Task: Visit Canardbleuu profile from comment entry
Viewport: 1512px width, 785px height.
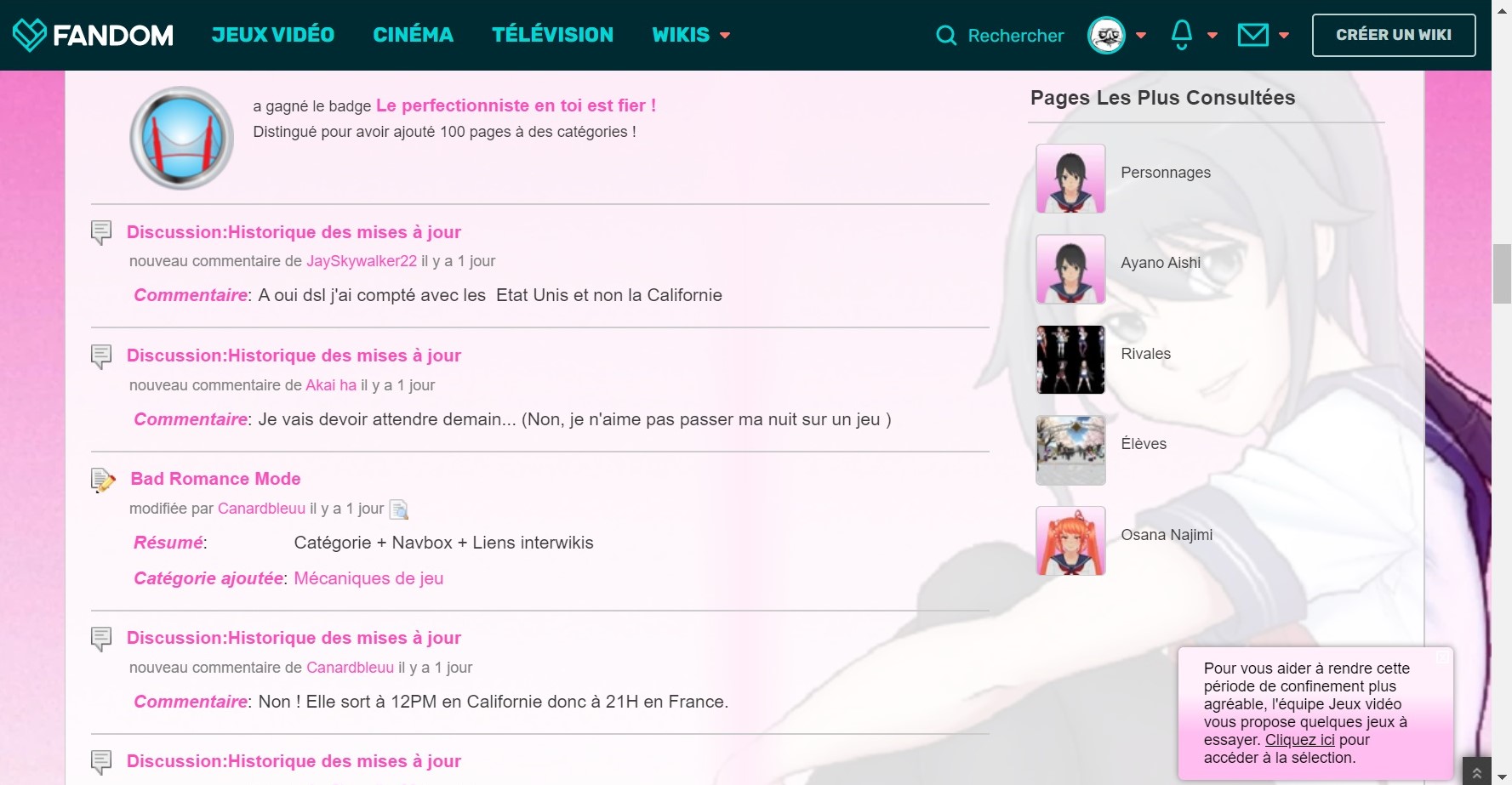Action: 350,668
